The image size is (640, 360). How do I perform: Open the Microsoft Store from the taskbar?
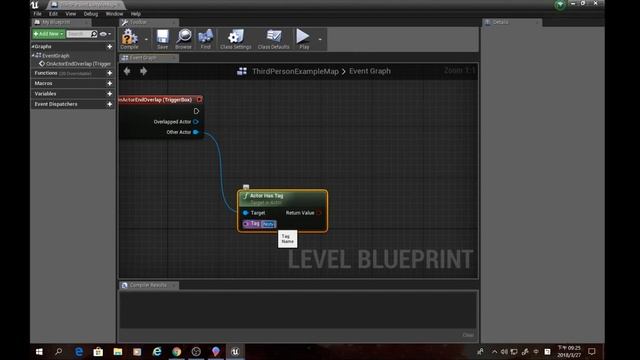coord(98,351)
